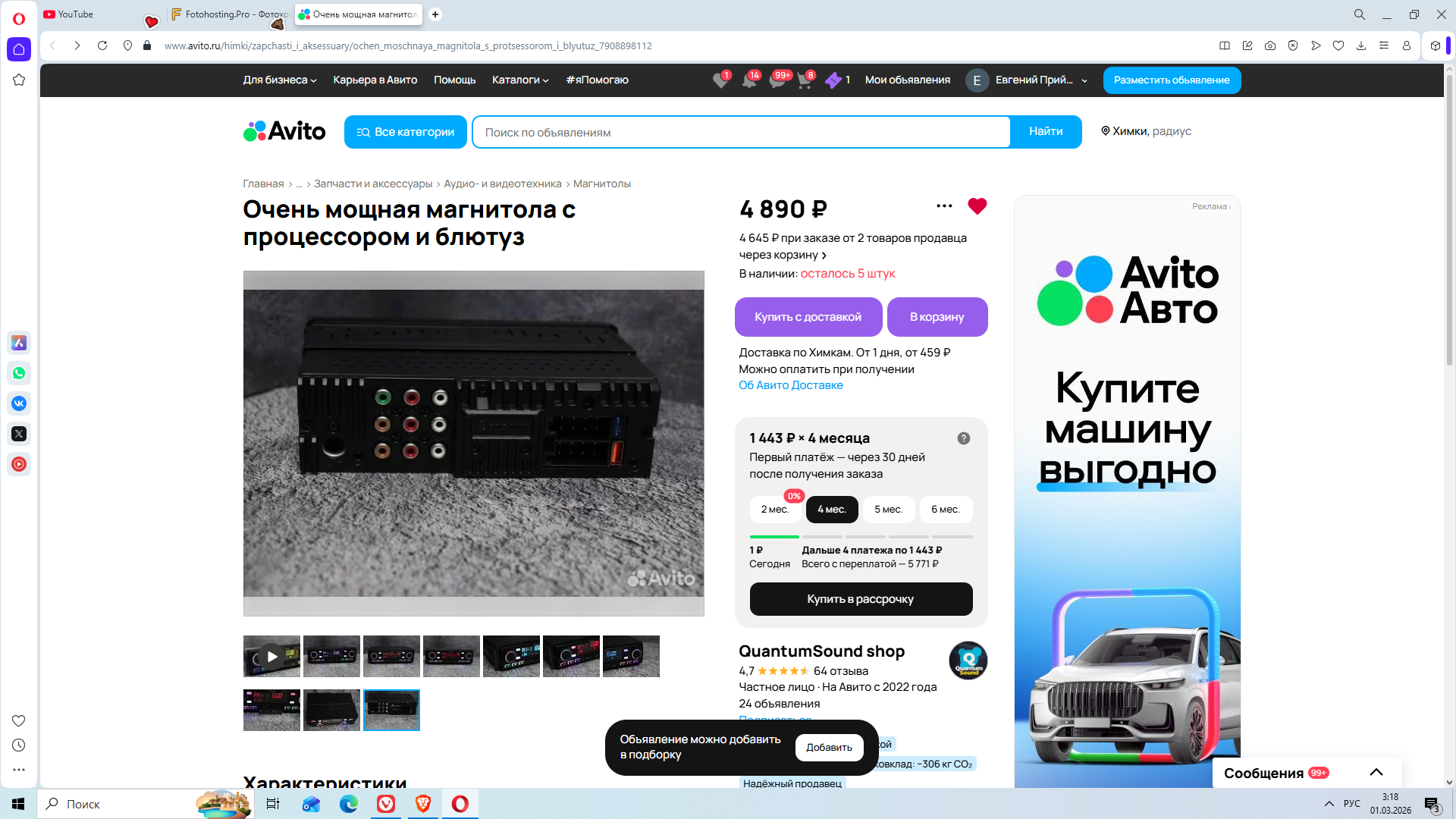Viewport: 1456px width, 819px height.
Task: Click the Opera snapshot camera icon
Action: click(1269, 45)
